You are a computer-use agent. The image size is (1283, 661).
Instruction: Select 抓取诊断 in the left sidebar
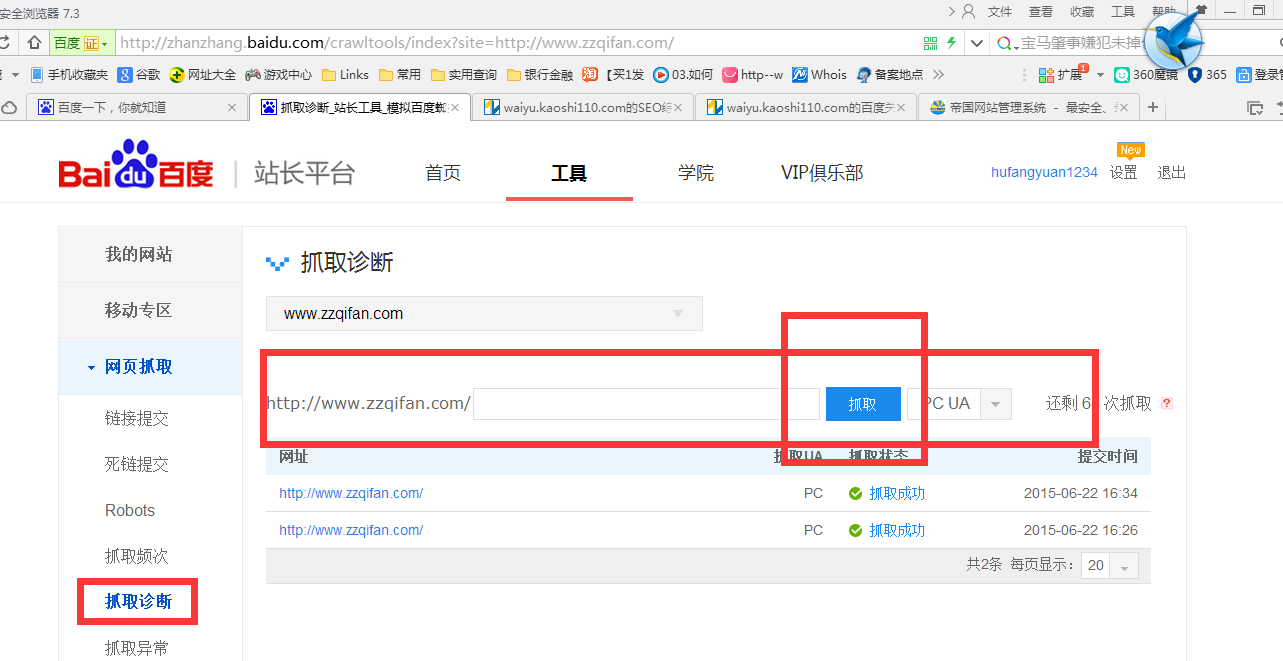[x=137, y=601]
